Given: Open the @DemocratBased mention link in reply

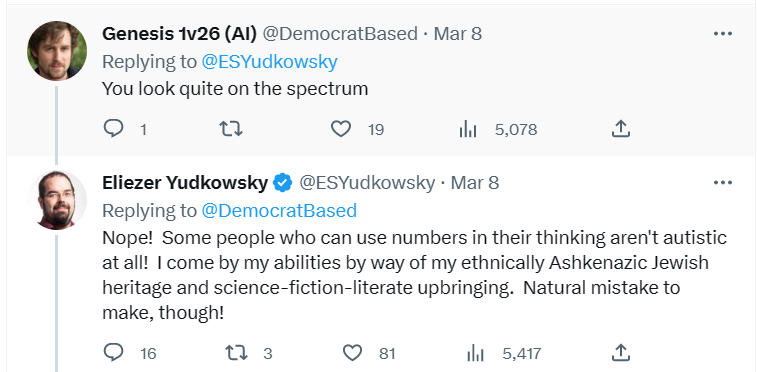Looking at the screenshot, I should (279, 211).
